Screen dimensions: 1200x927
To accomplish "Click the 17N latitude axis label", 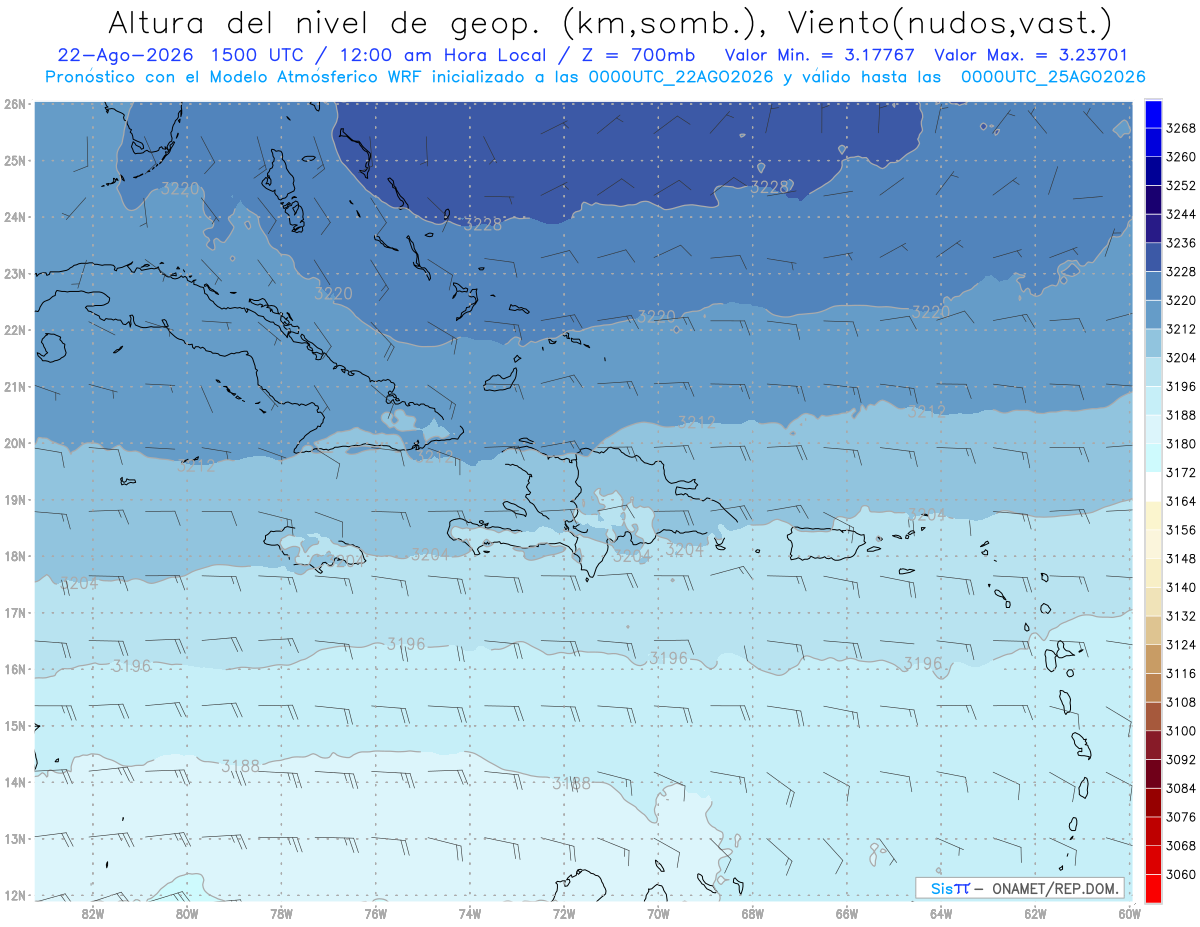I will pyautogui.click(x=16, y=613).
